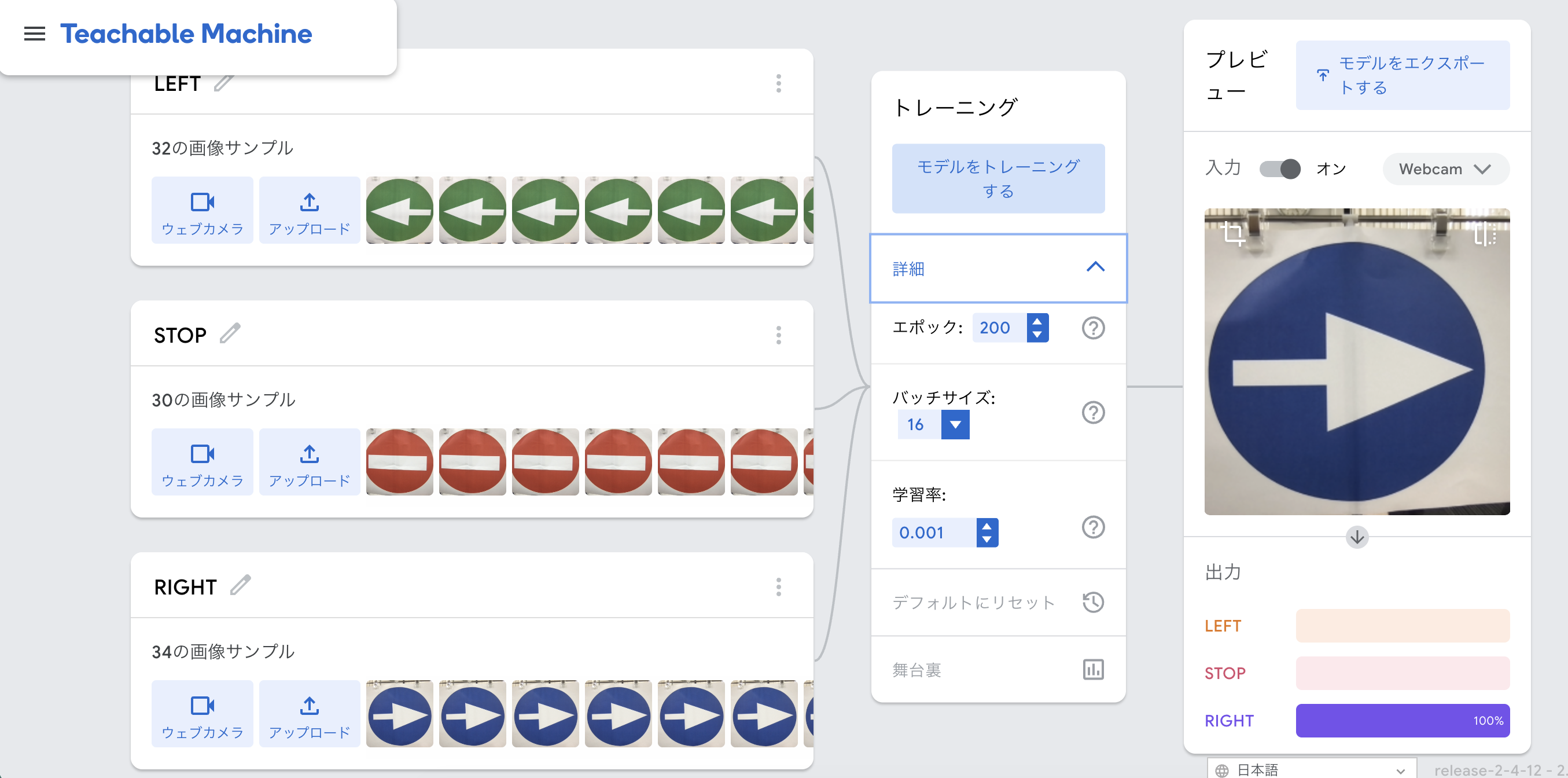Open LEFT class options menu
Viewport: 1568px width, 778px height.
click(779, 83)
